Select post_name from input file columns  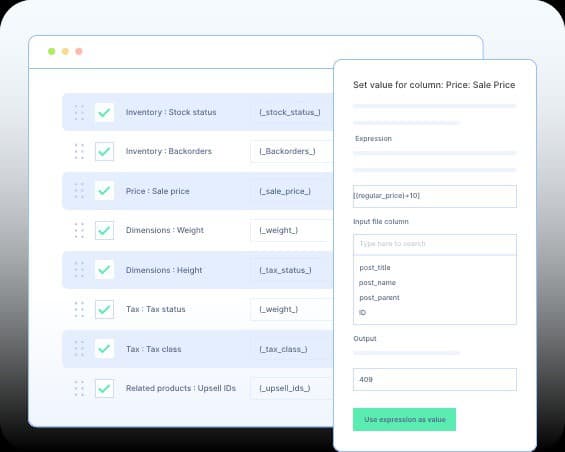377,283
